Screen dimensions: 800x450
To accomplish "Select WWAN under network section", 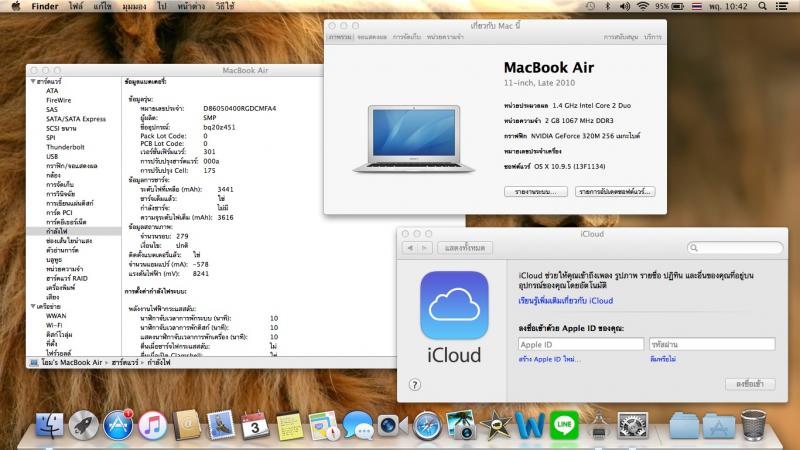I will [56, 316].
